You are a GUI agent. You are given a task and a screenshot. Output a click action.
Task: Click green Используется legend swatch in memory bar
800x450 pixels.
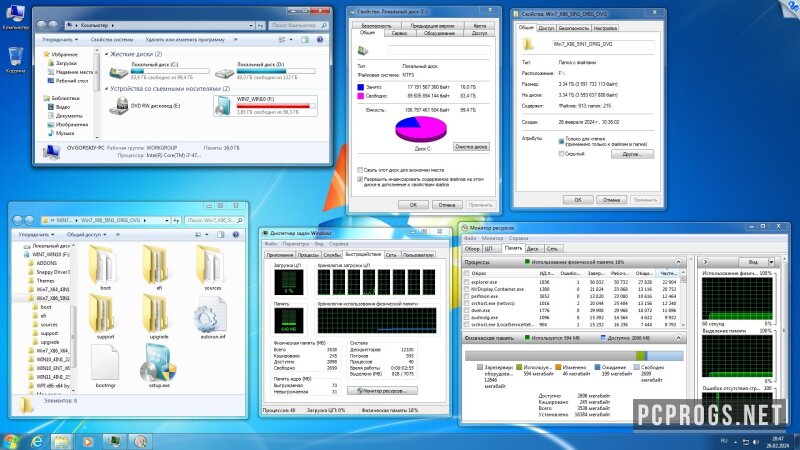(519, 367)
